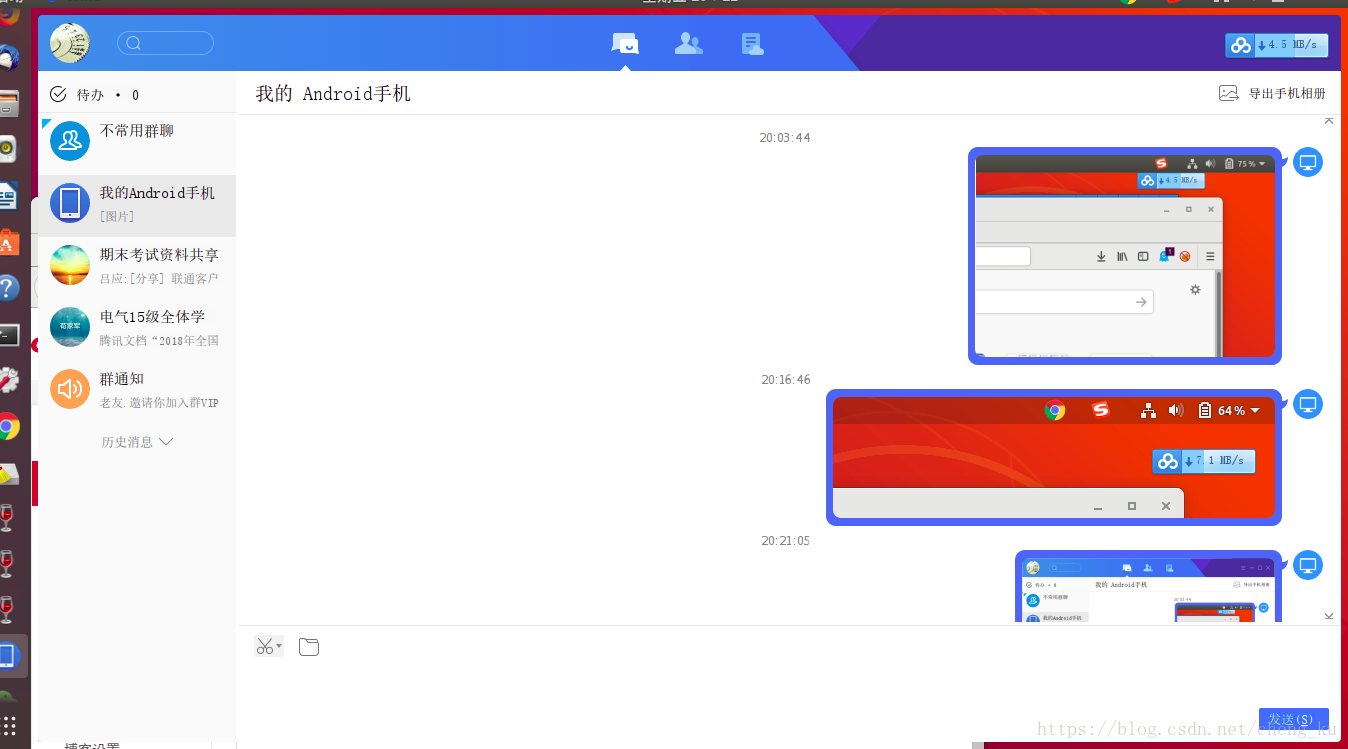The image size is (1348, 749).
Task: Expand 历史消息 message history
Action: (137, 441)
